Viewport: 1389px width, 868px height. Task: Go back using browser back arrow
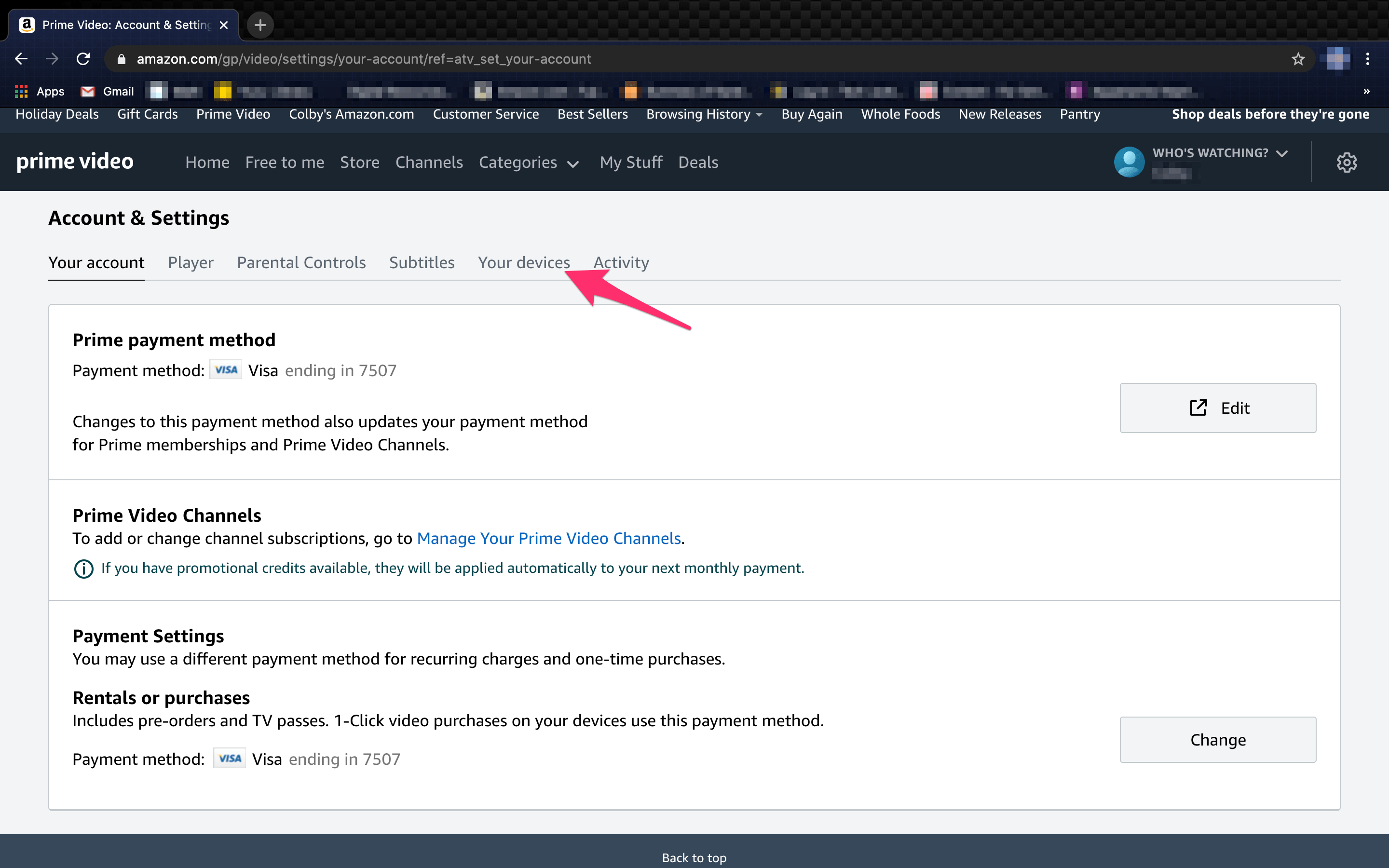click(x=21, y=59)
